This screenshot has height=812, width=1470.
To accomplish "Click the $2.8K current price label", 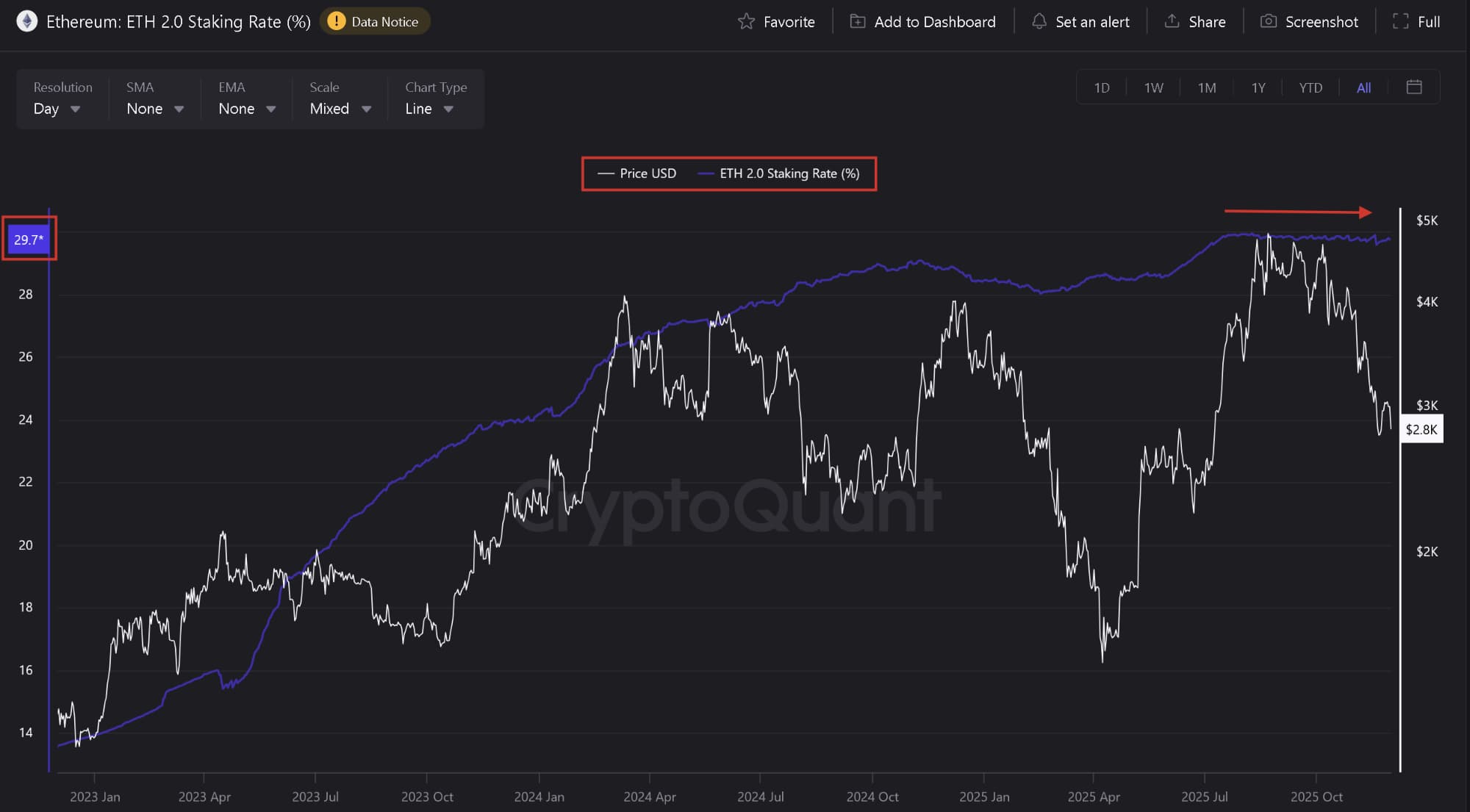I will point(1421,429).
